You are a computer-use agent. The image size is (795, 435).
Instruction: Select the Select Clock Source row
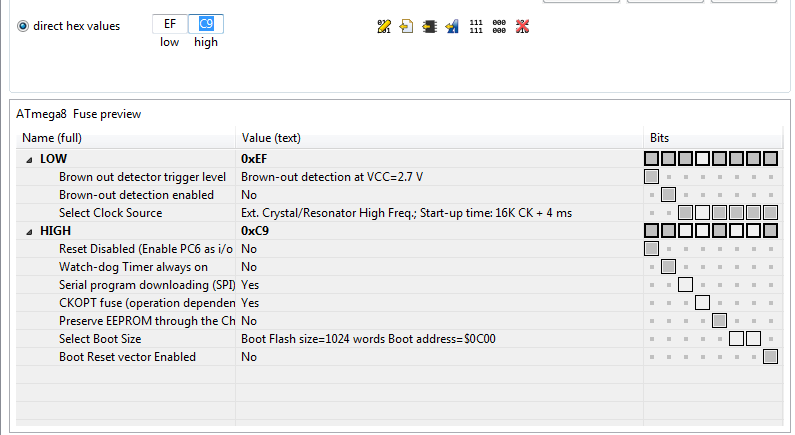[400, 213]
